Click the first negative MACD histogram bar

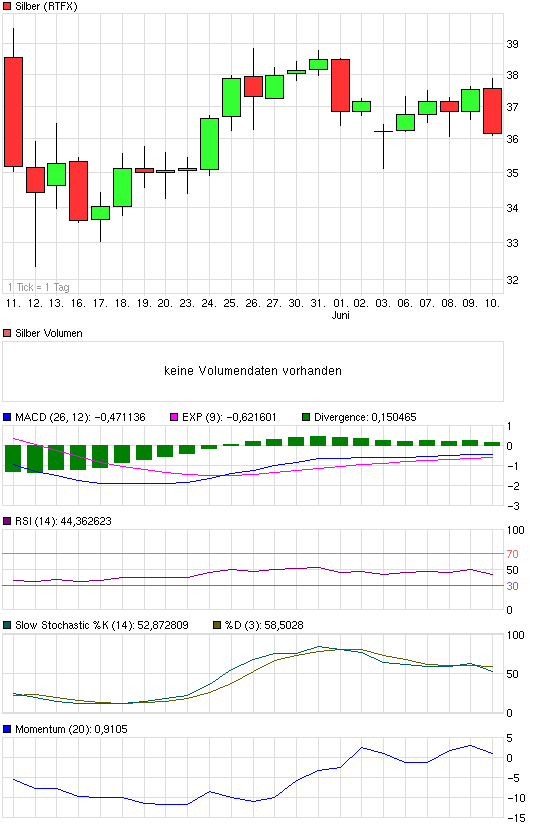[13, 458]
